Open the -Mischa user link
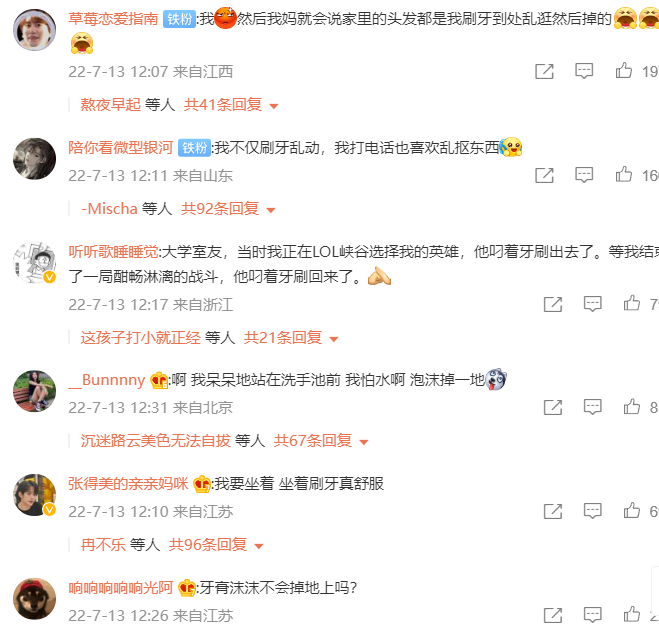 (x=109, y=208)
